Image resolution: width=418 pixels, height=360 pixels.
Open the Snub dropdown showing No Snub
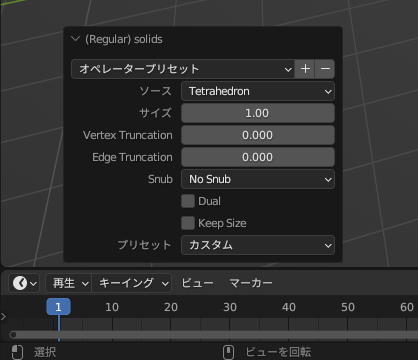[x=258, y=179]
